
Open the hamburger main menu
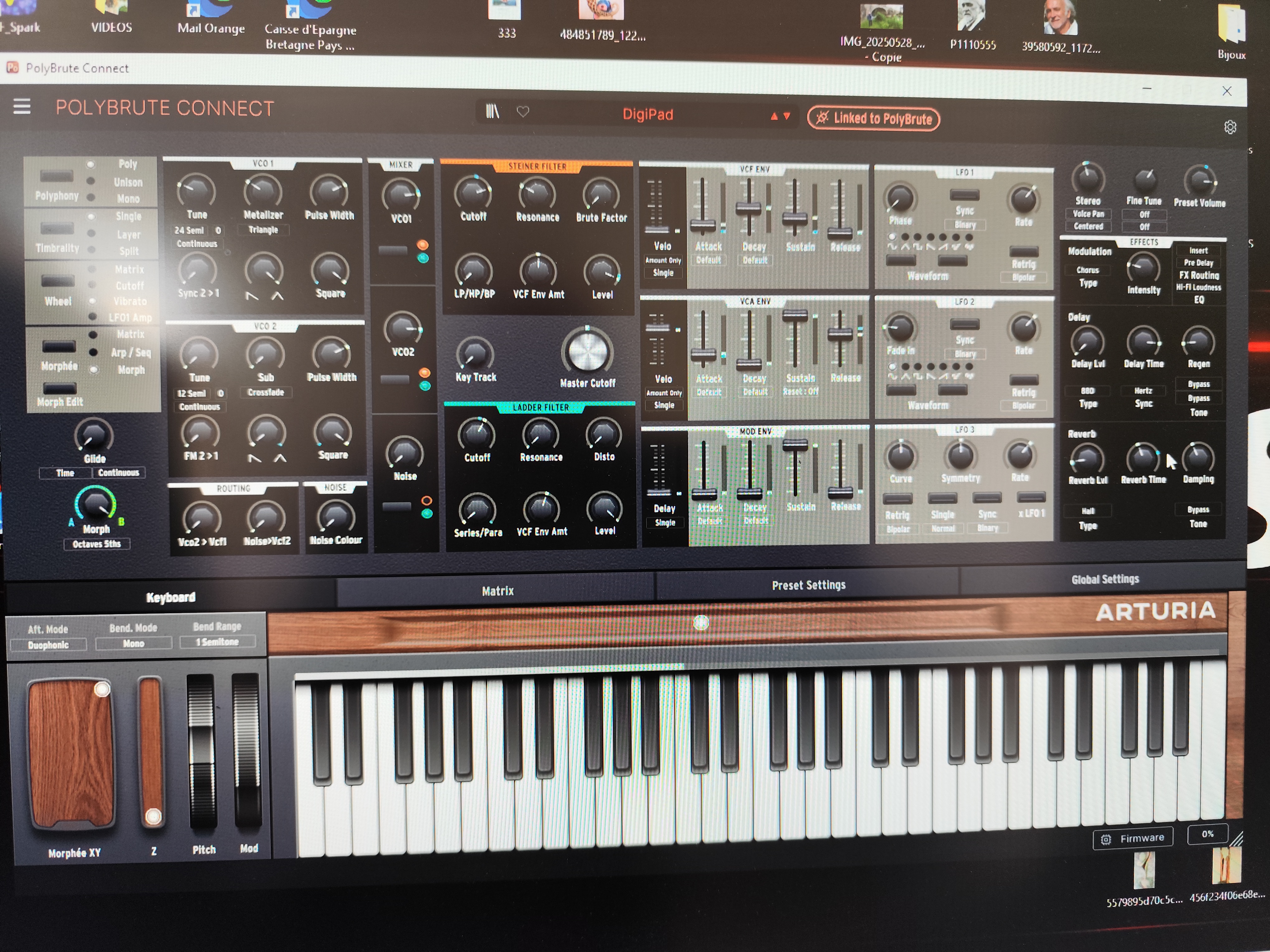coord(22,106)
